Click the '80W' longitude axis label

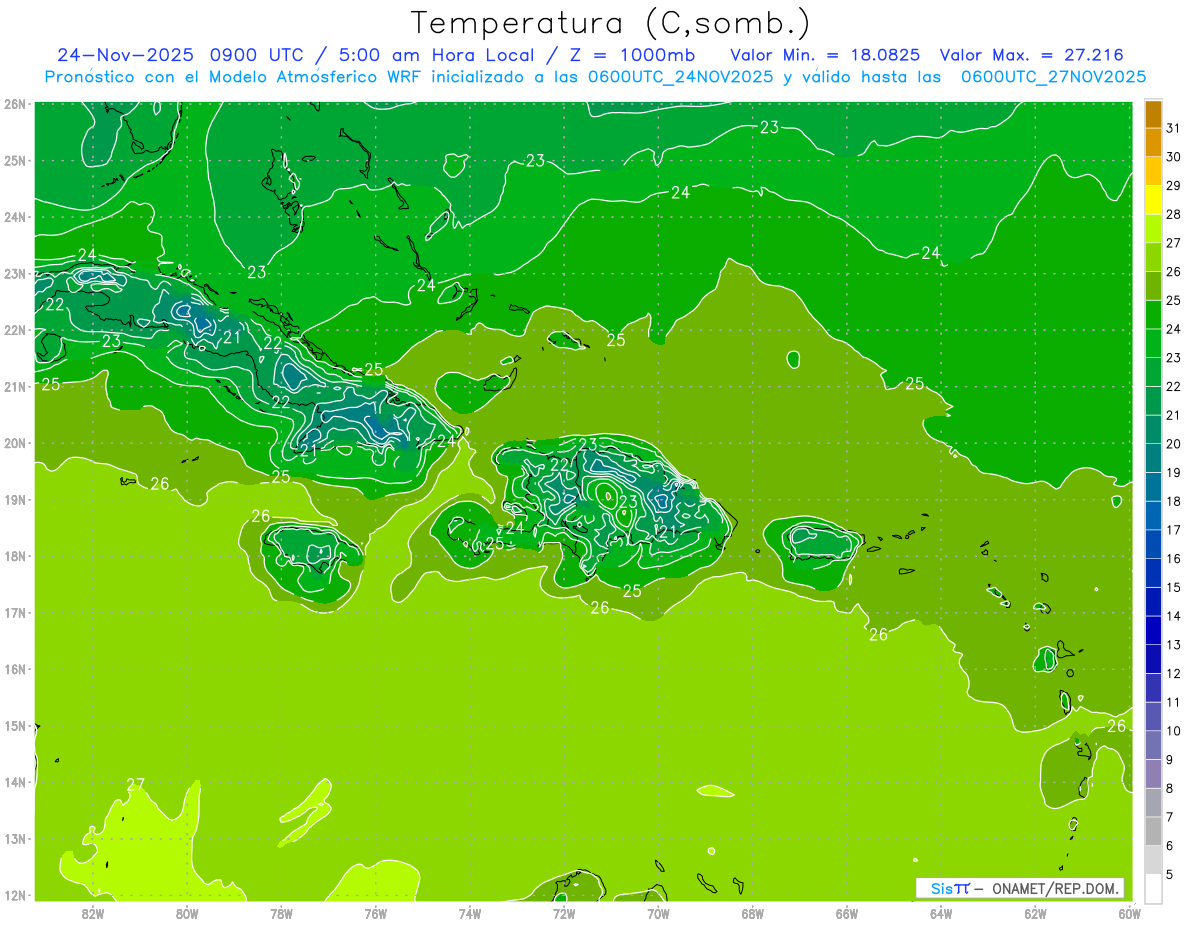[187, 913]
